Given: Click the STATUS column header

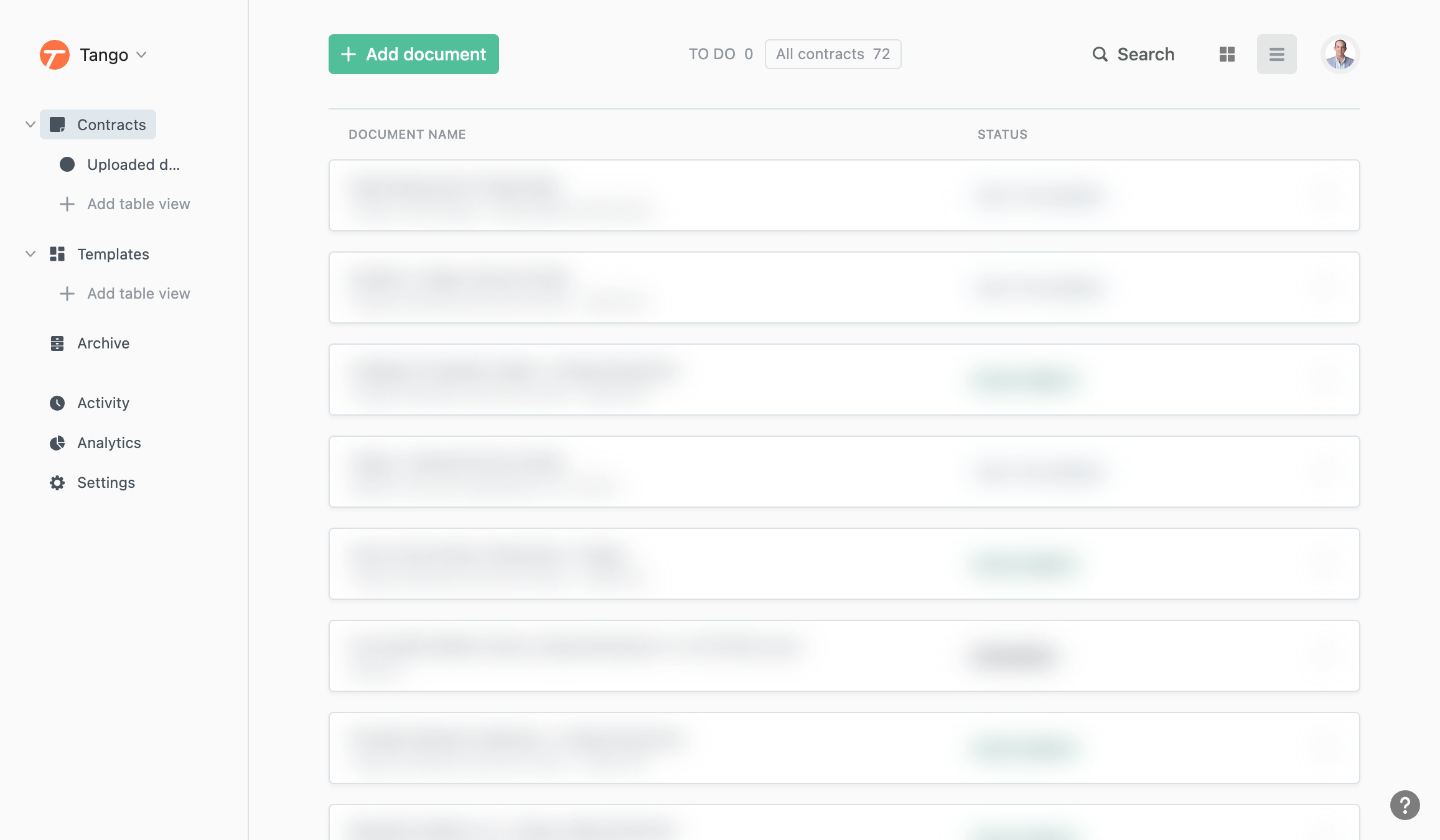Looking at the screenshot, I should click(x=1003, y=134).
